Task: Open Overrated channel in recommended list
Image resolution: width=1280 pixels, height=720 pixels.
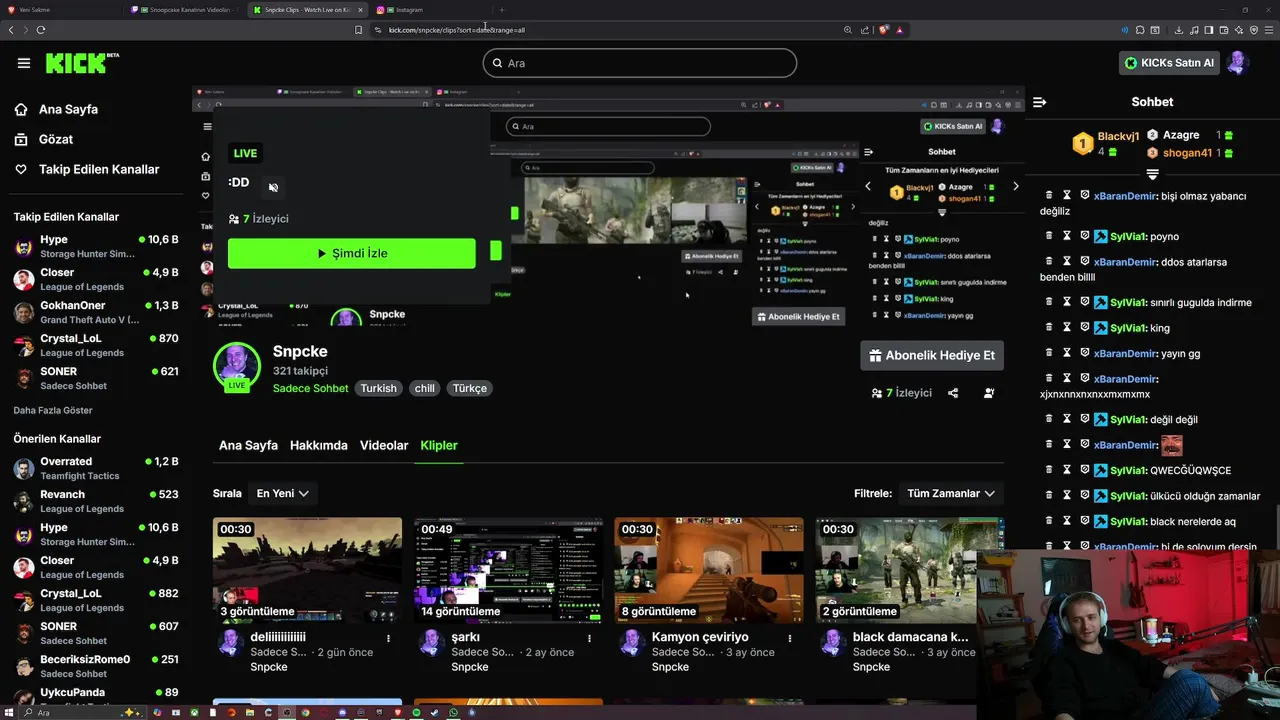Action: tap(96, 468)
